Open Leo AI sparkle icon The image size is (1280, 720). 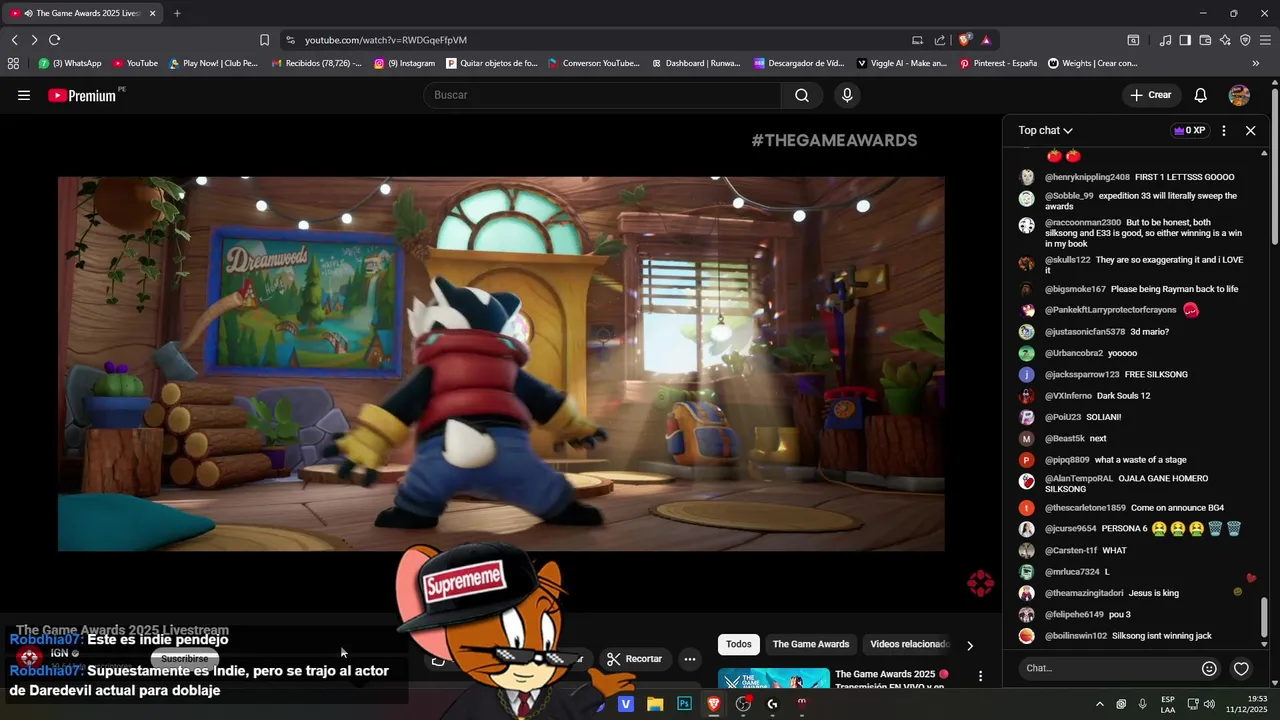coord(1225,40)
